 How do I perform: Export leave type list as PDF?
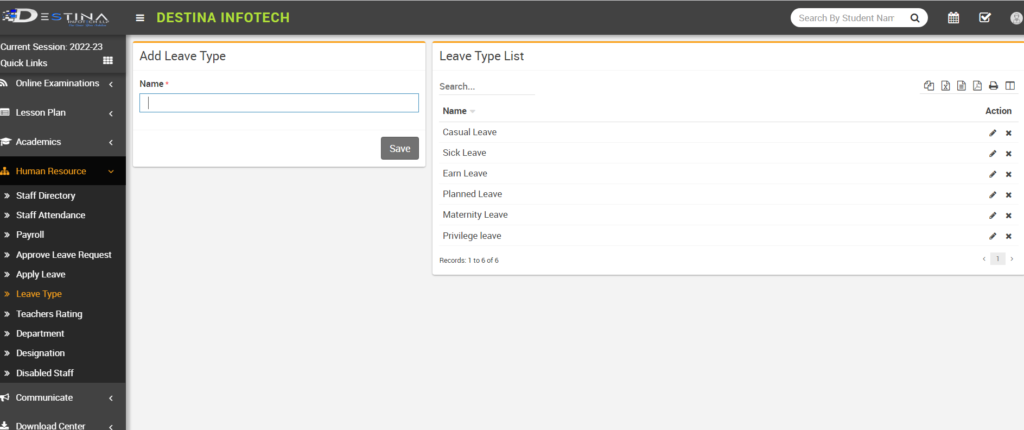977,87
